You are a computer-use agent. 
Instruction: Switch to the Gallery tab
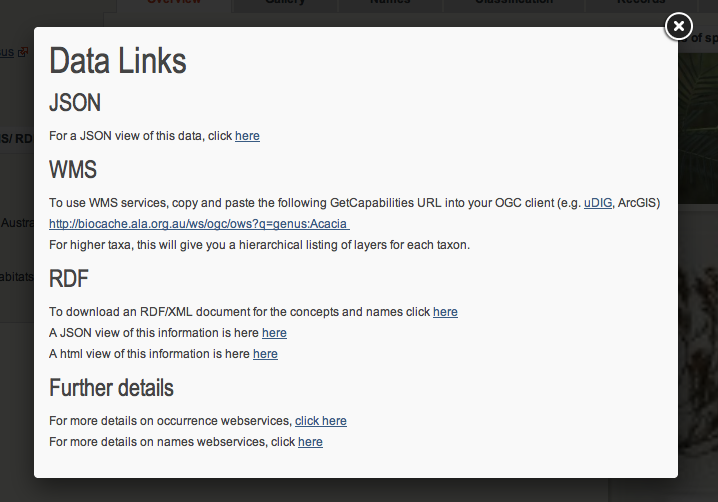[285, 4]
